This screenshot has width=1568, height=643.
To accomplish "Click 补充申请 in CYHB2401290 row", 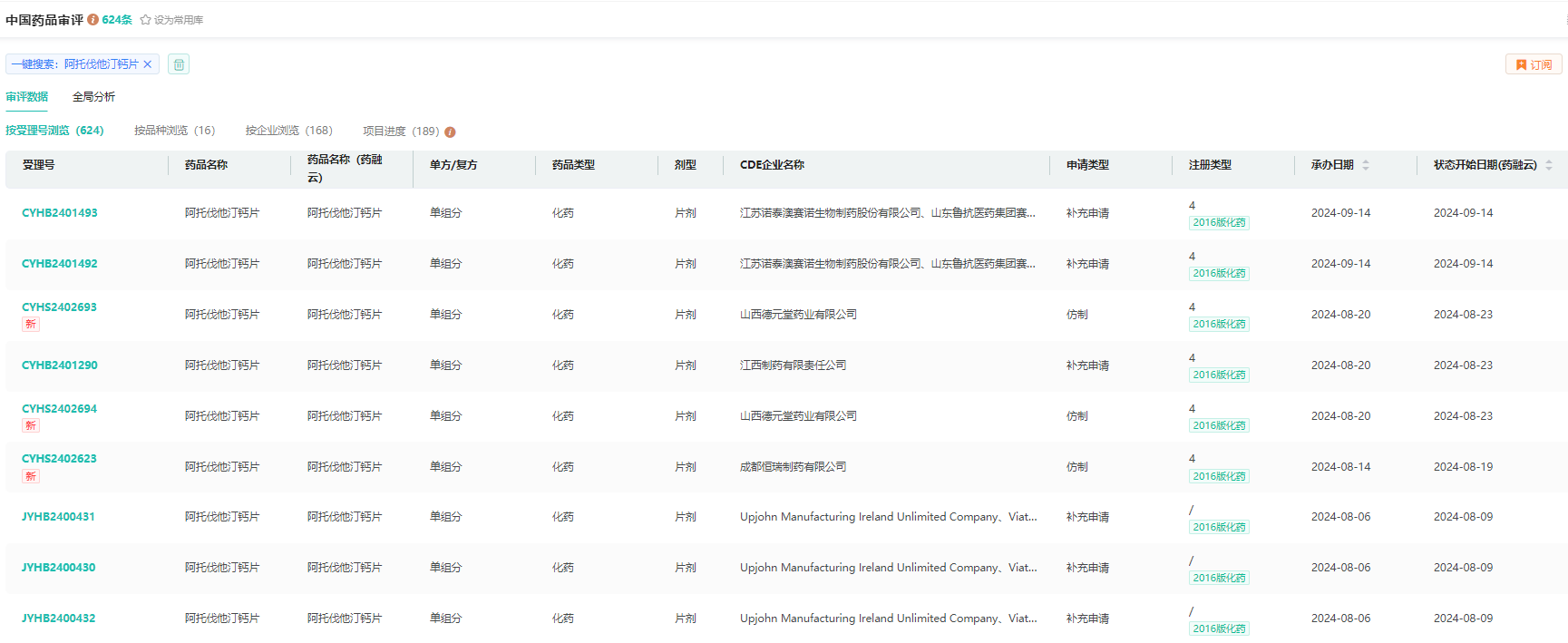I will [1087, 365].
